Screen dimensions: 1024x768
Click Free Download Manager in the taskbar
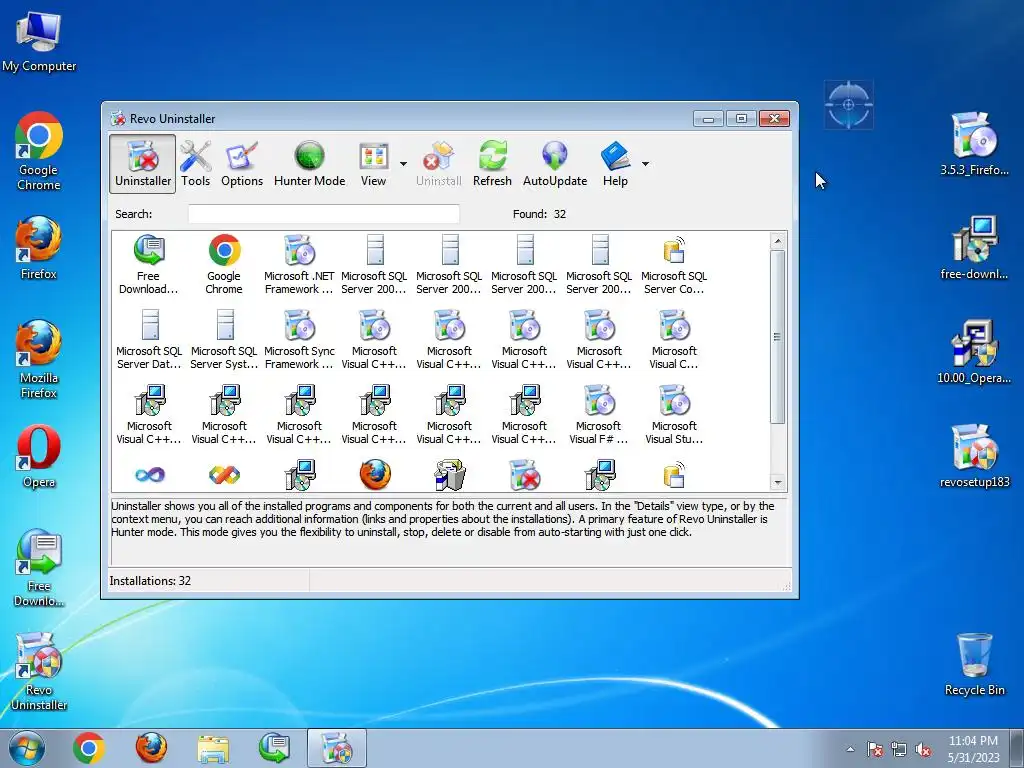[275, 748]
